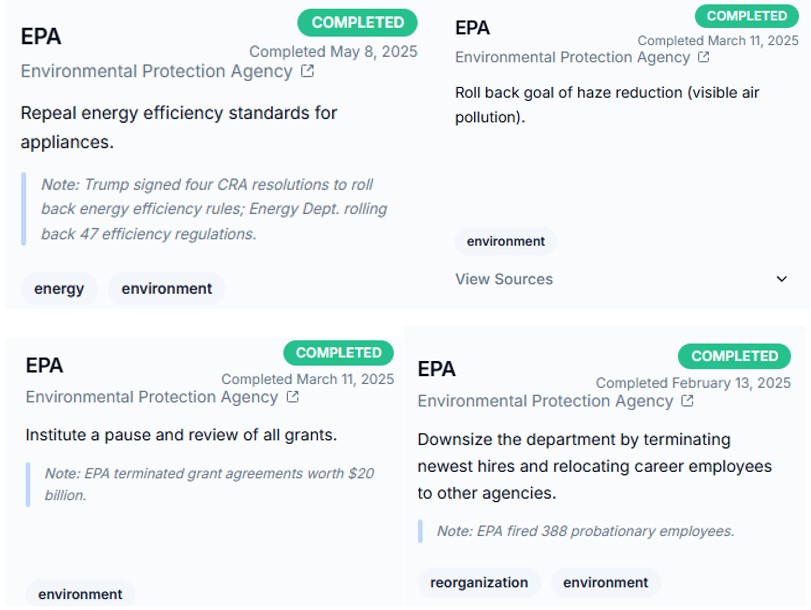The image size is (811, 610).
Task: Click View Sources on haze reduction card
Action: click(x=504, y=279)
